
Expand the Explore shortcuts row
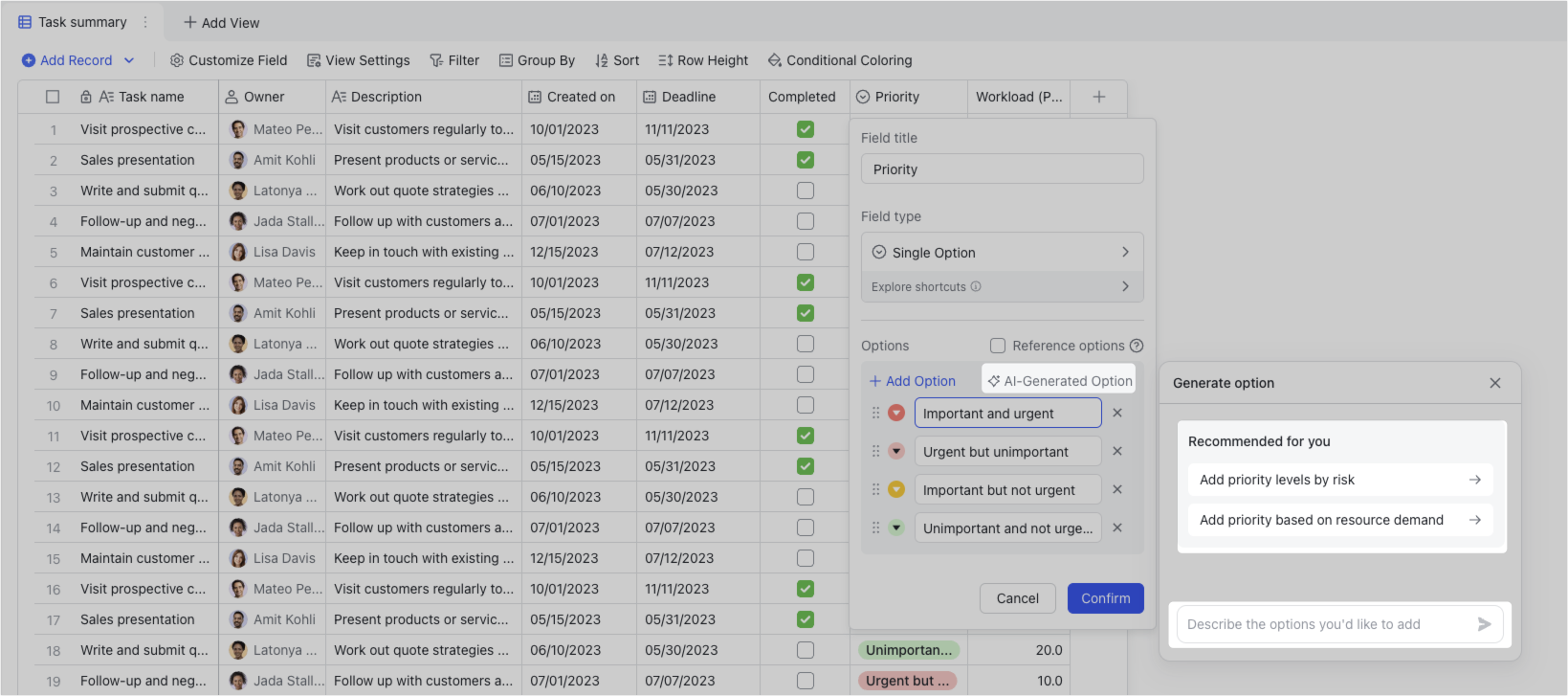pos(1003,286)
